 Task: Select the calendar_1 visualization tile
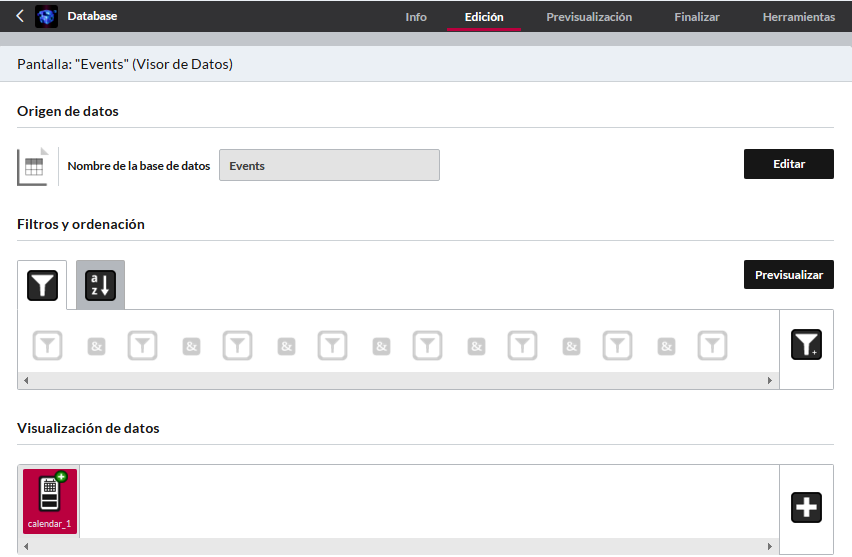50,502
